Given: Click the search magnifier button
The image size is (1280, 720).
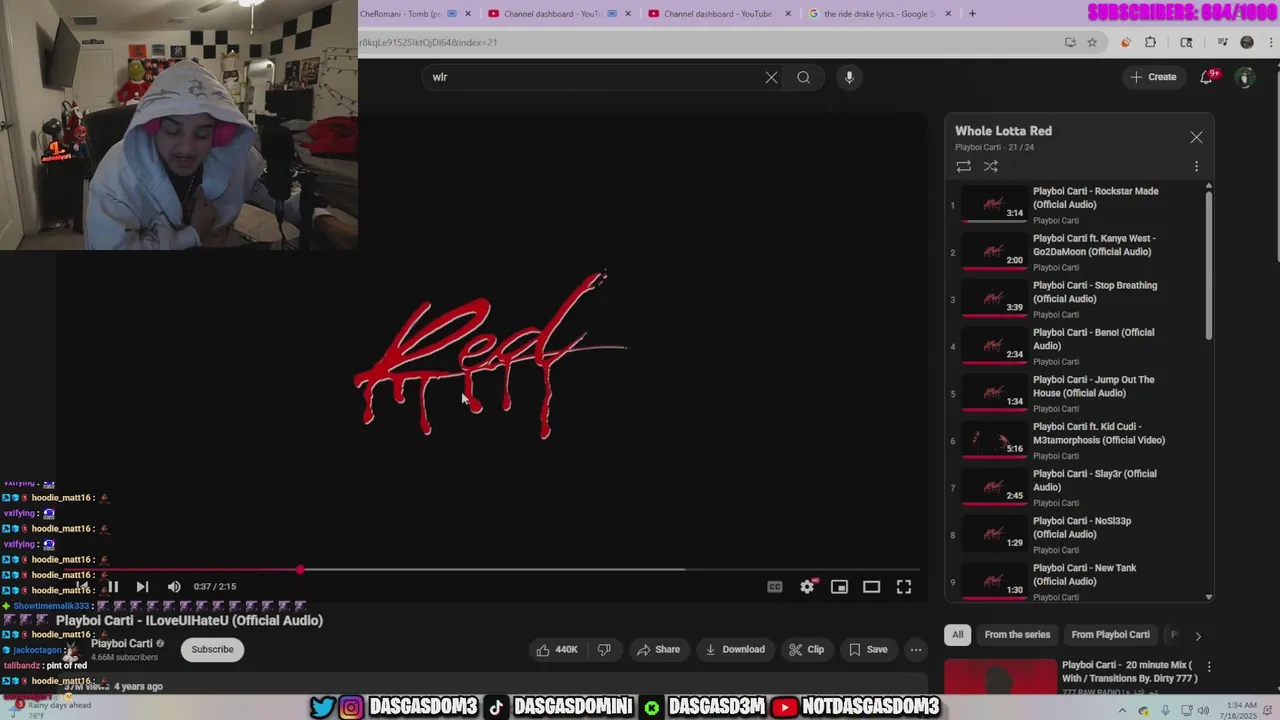Looking at the screenshot, I should click(803, 77).
